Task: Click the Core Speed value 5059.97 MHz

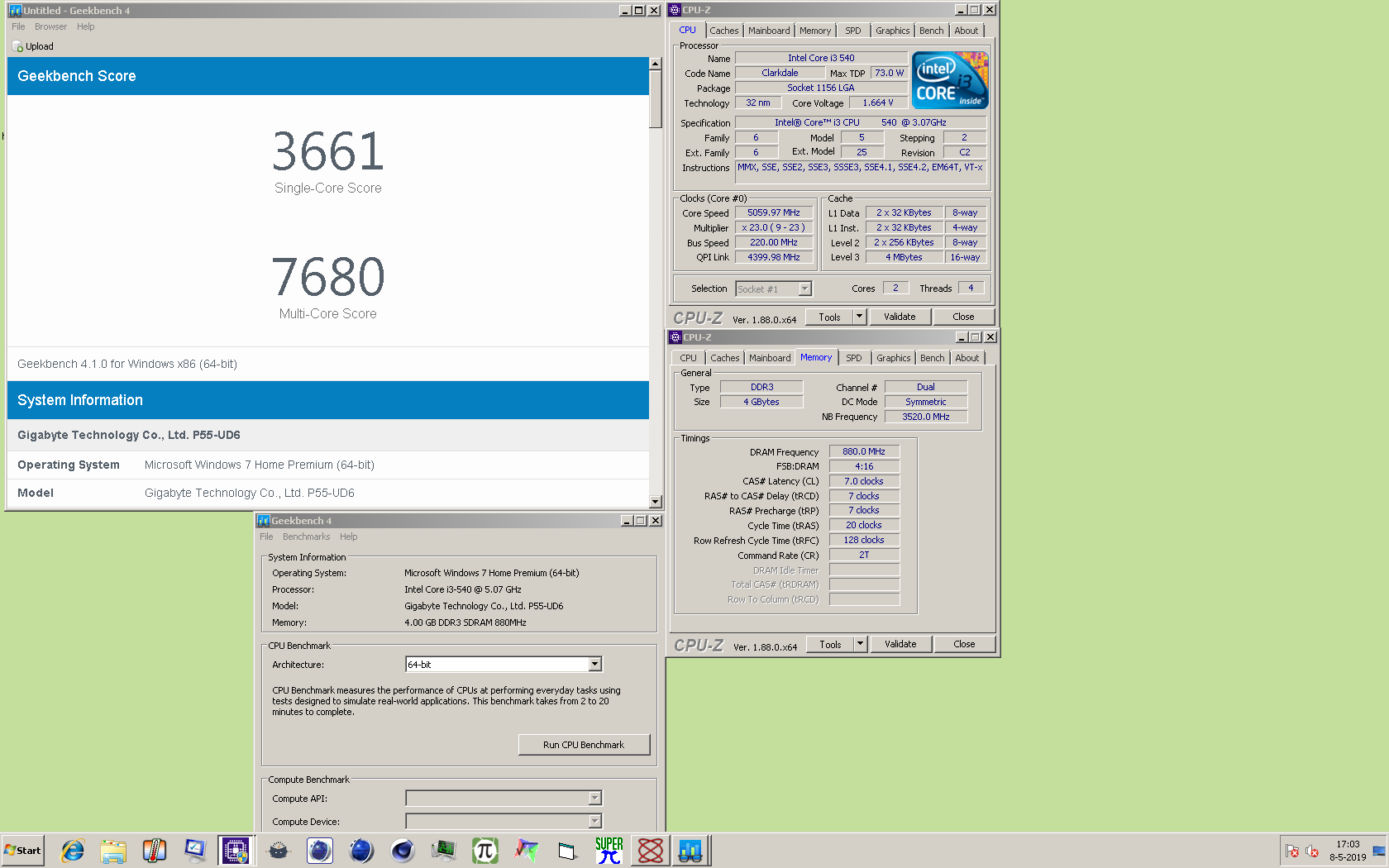Action: click(x=774, y=212)
